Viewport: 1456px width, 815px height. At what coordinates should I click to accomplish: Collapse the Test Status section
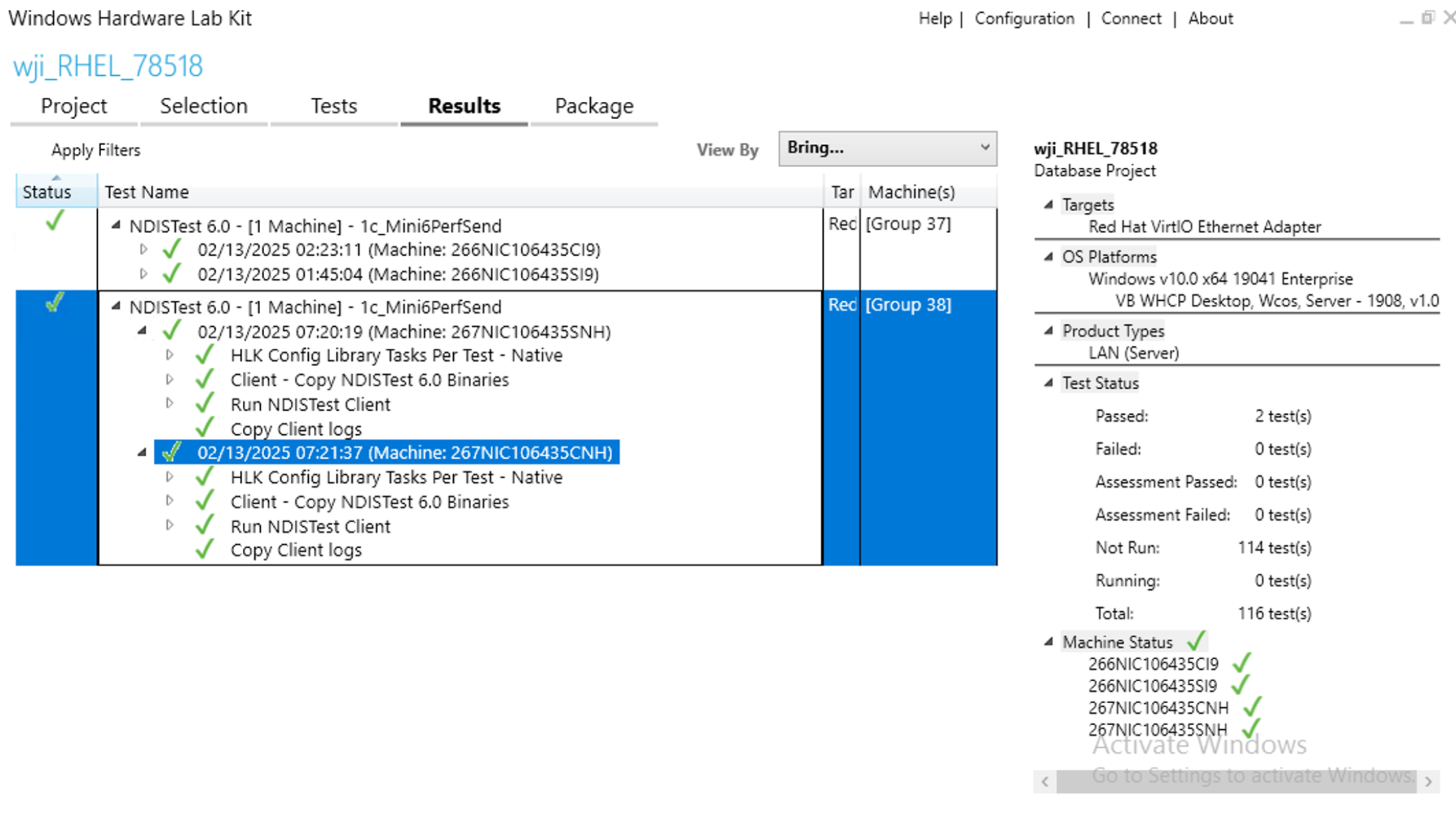pyautogui.click(x=1049, y=383)
